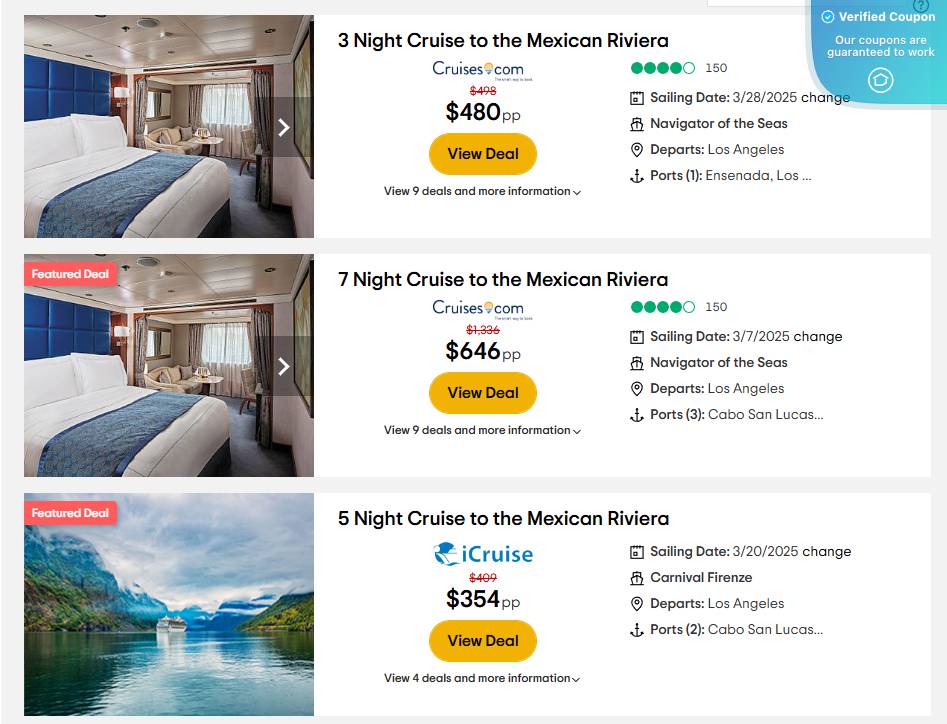
Task: Click View Deal for the 5 Night Cruise
Action: 483,641
